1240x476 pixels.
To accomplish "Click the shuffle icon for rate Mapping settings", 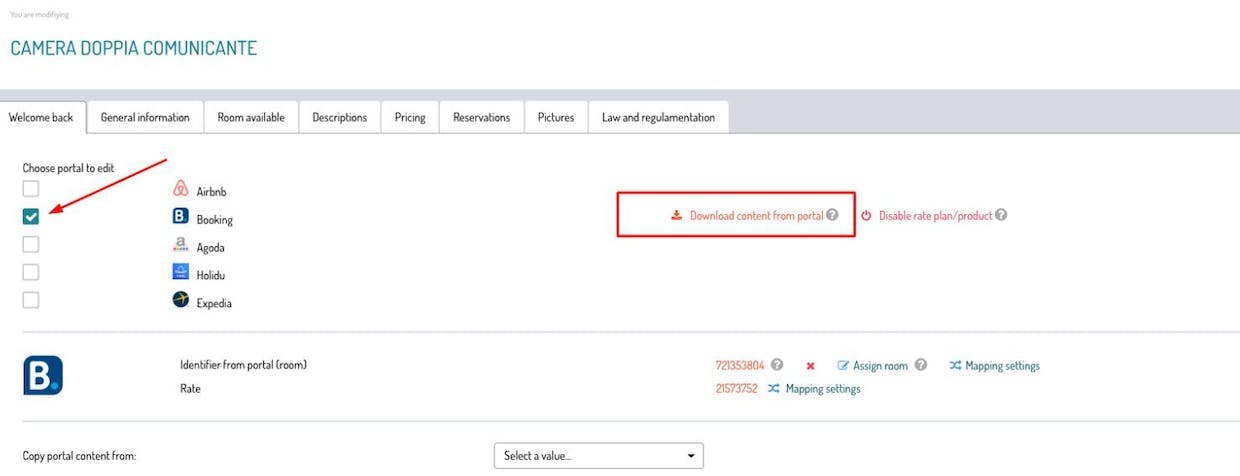I will [x=774, y=389].
